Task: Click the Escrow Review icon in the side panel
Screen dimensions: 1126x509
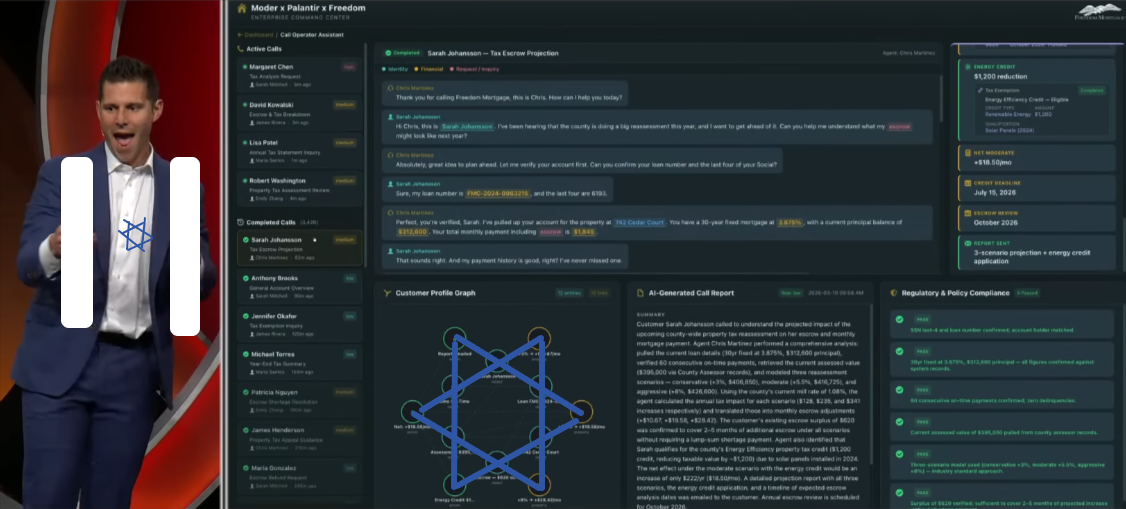Action: (x=969, y=213)
